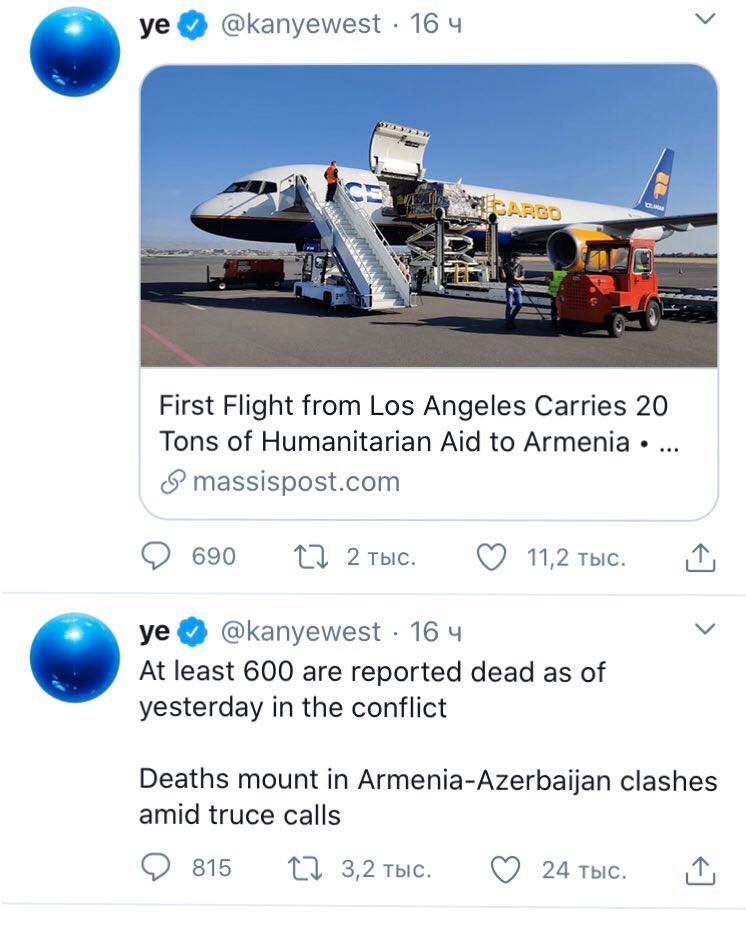Open the first tweet's chevron options menu
This screenshot has height=928, width=746.
tap(705, 20)
